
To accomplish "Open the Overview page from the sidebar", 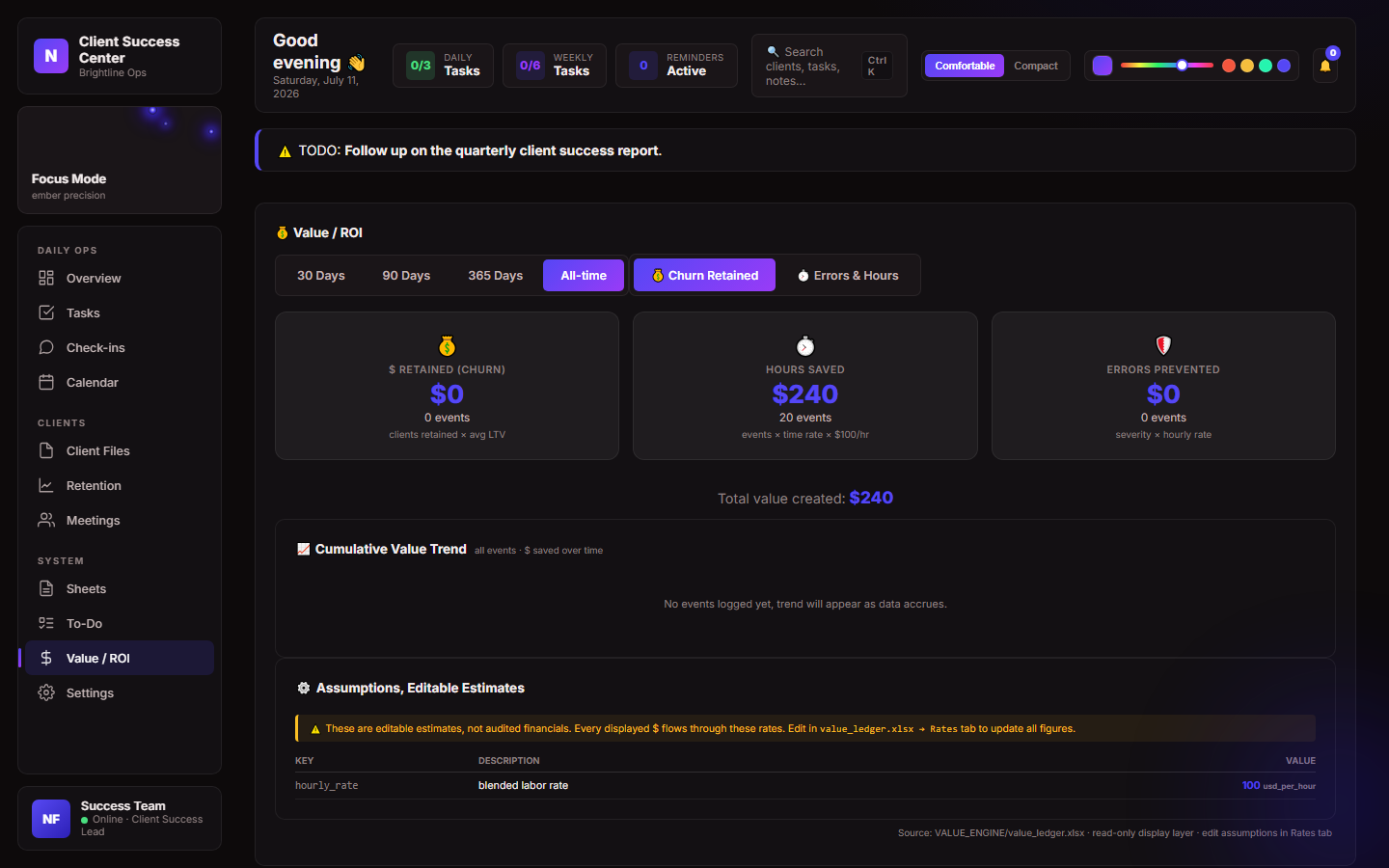I will pos(120,278).
